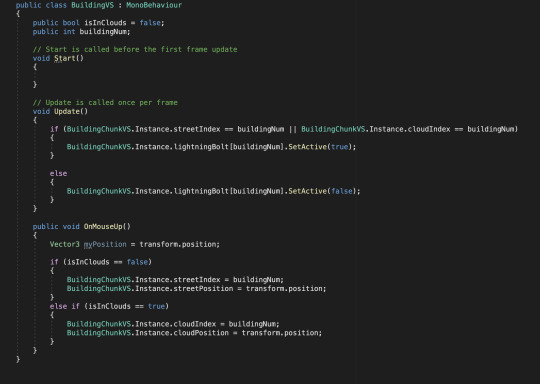The height and width of the screenshot is (384, 540).
Task: Click the 'if (isInClouds == false)' condition
Action: (x=101, y=262)
